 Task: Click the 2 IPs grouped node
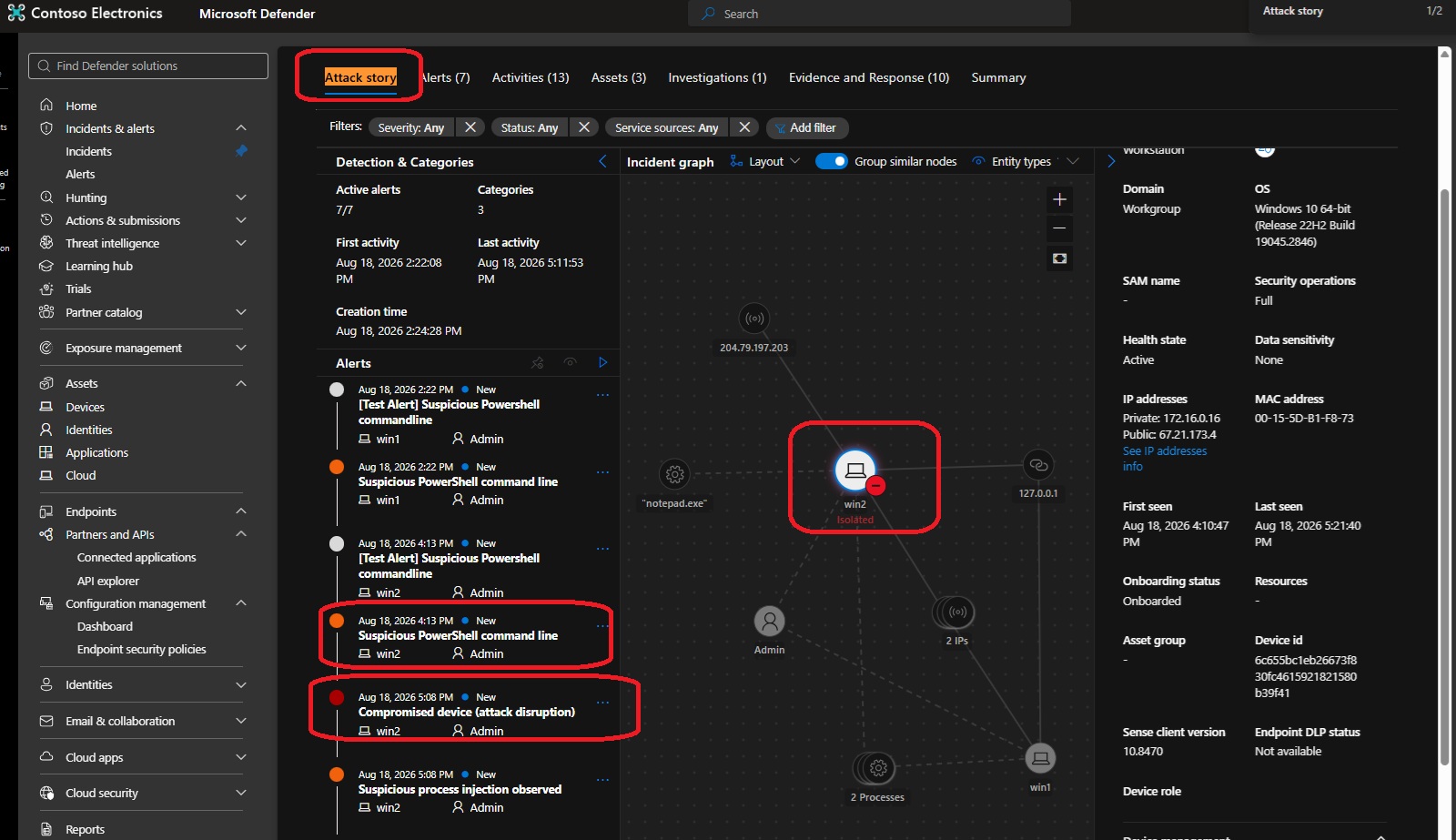coord(955,612)
